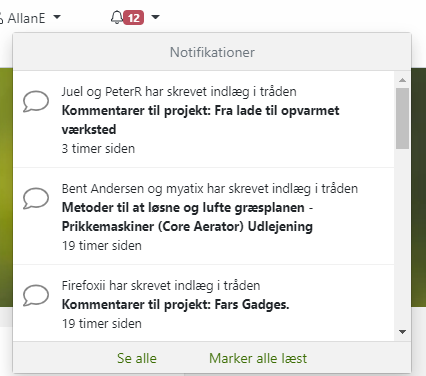Click speech bubble icon beside Firefoxii notification
The width and height of the screenshot is (426, 376).
coord(36,295)
